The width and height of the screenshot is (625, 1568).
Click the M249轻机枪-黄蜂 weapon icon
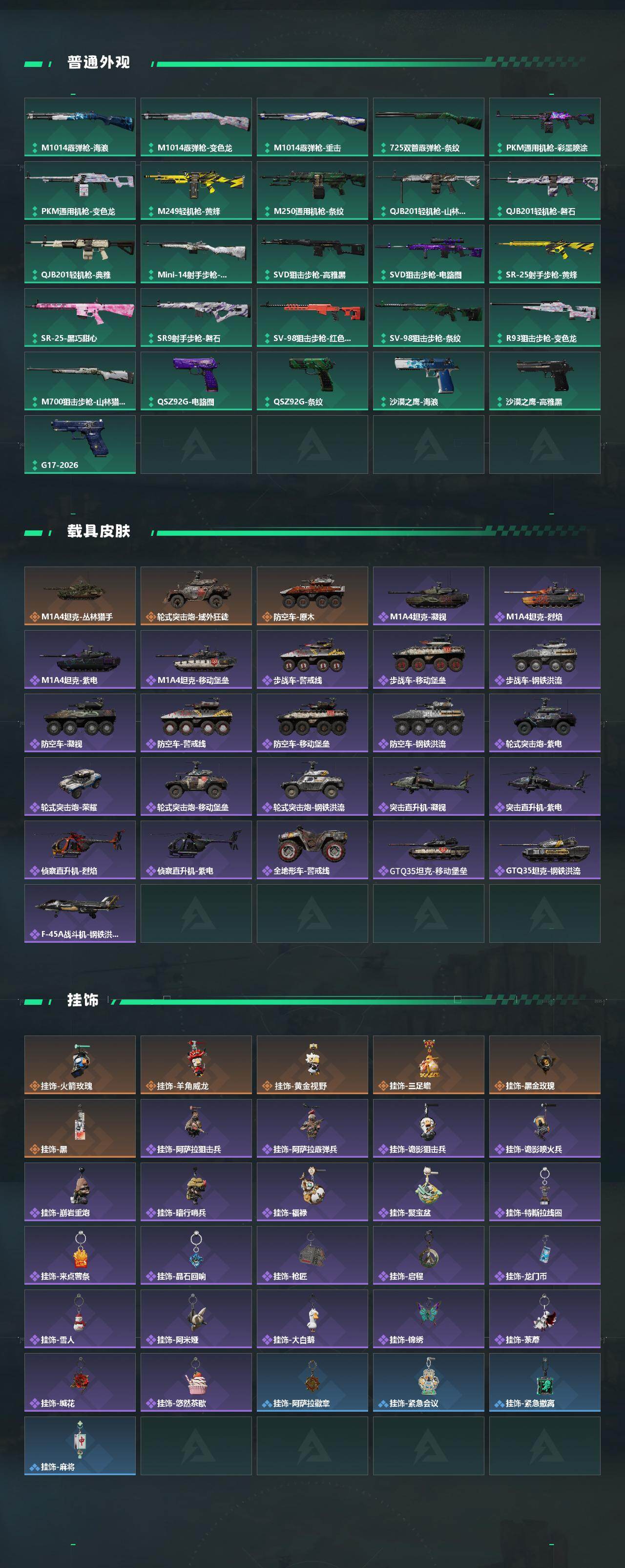pyautogui.click(x=196, y=191)
